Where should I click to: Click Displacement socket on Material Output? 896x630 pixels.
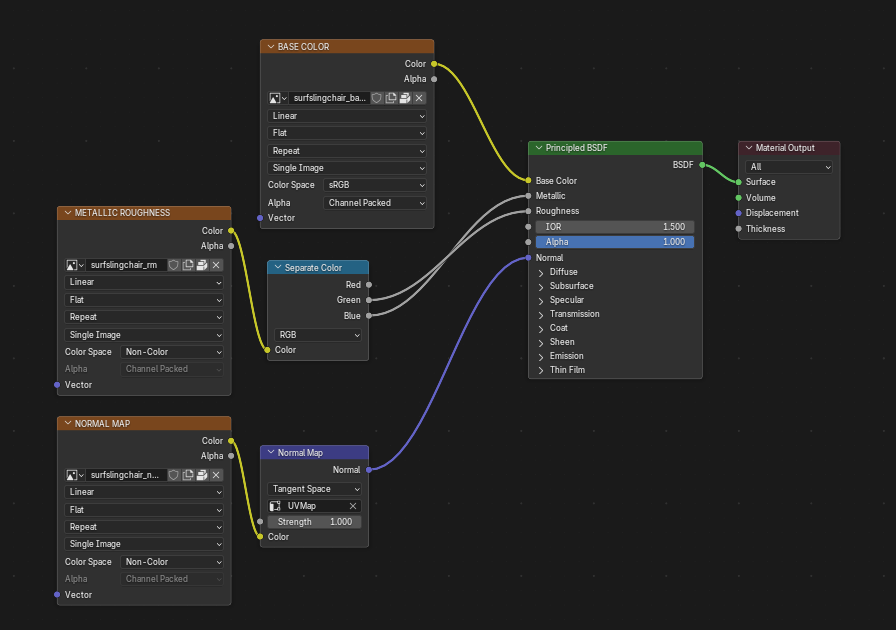739,213
